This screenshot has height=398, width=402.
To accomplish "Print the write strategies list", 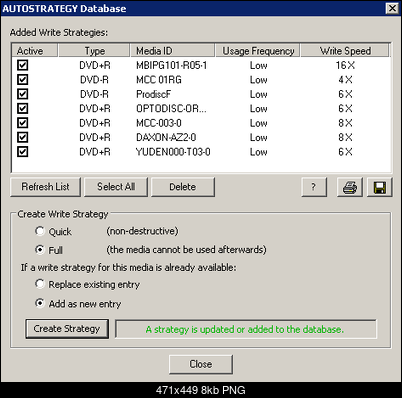I will (x=350, y=187).
